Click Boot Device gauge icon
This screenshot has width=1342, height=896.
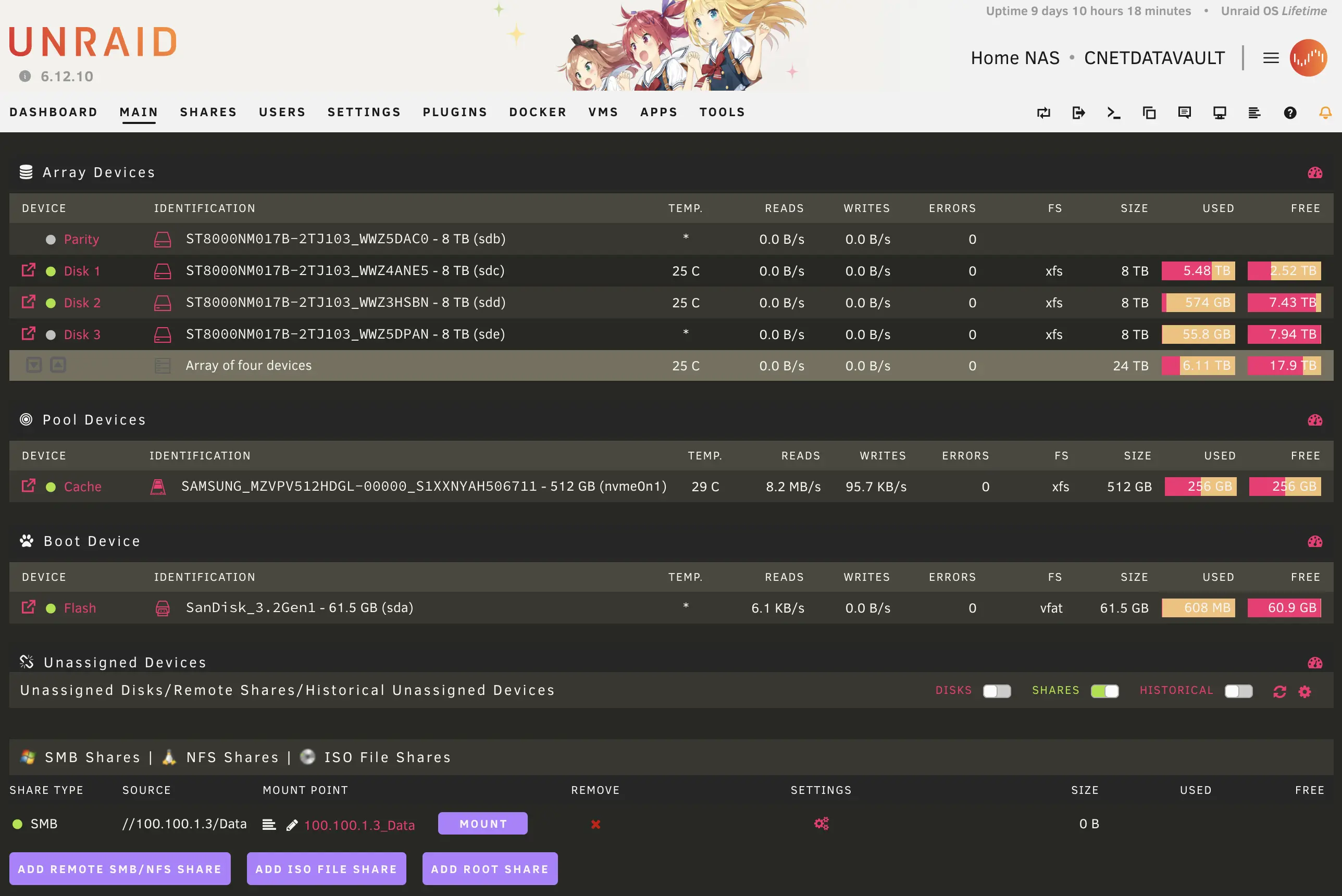point(1315,541)
